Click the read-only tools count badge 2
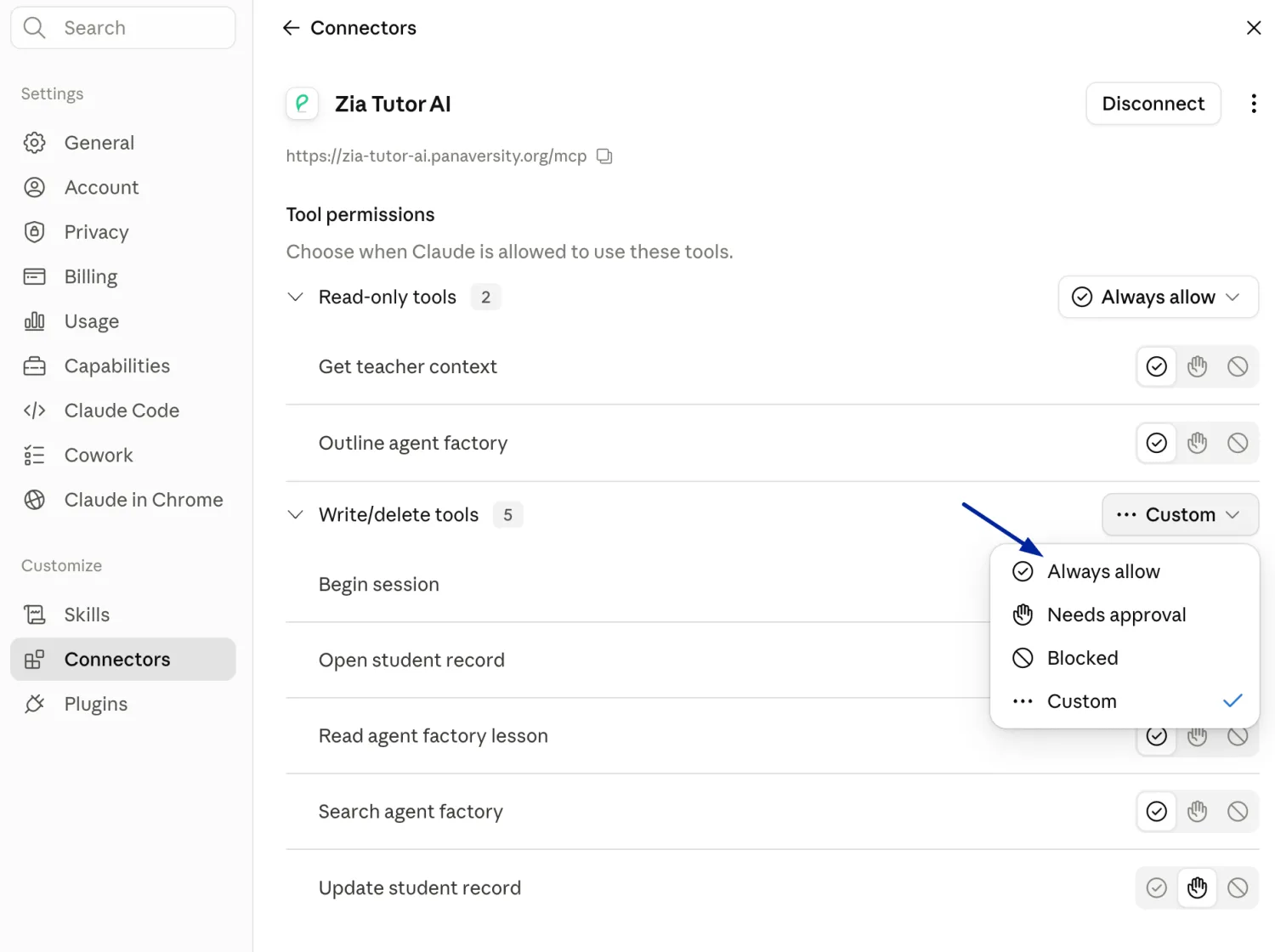1275x952 pixels. tap(486, 297)
